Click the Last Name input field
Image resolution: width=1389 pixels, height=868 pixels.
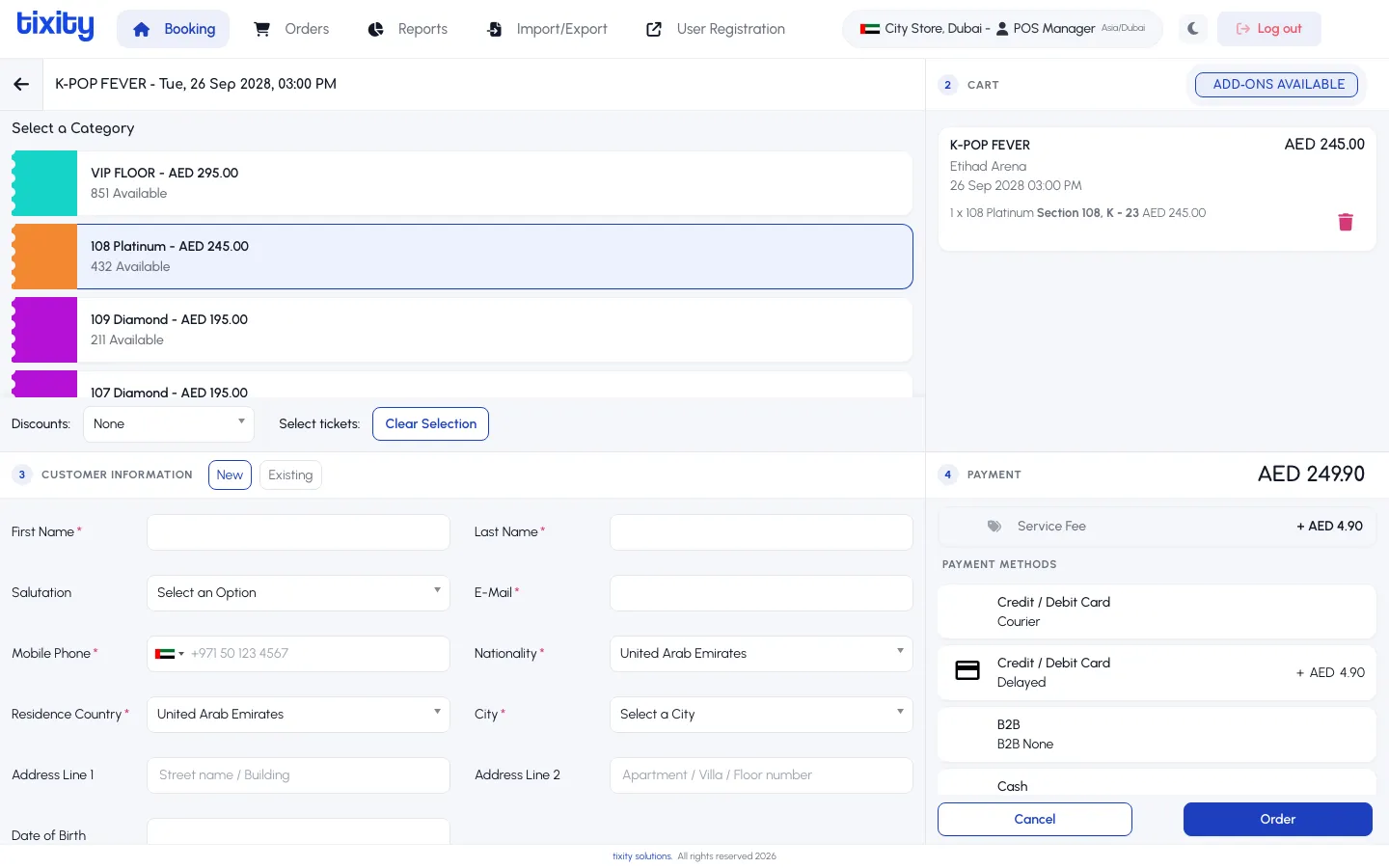(761, 532)
